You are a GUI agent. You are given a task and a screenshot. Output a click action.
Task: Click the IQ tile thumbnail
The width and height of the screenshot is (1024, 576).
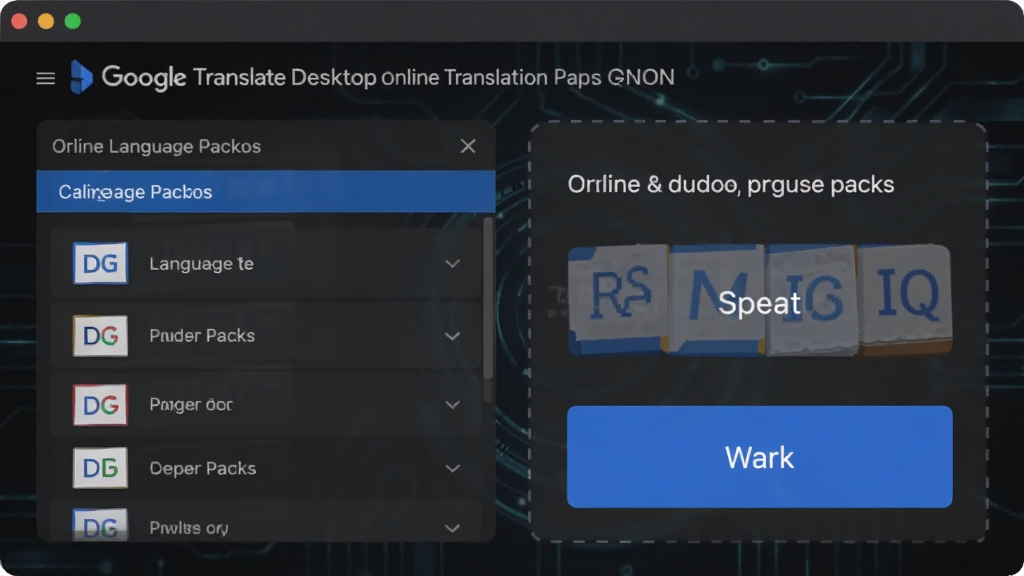tap(905, 299)
